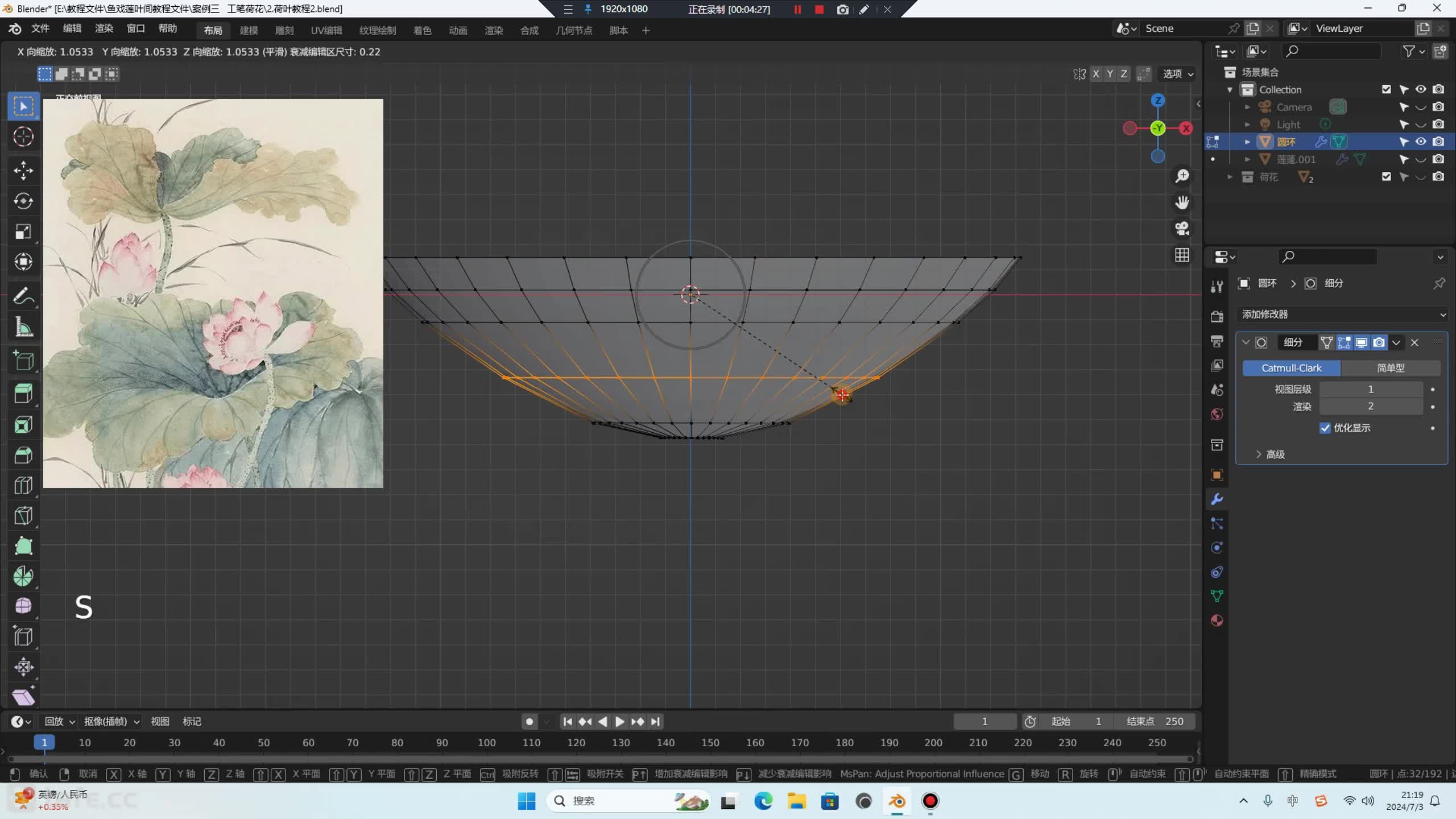The height and width of the screenshot is (819, 1456).
Task: Toggle camera view icon in viewport
Action: pos(1182,229)
